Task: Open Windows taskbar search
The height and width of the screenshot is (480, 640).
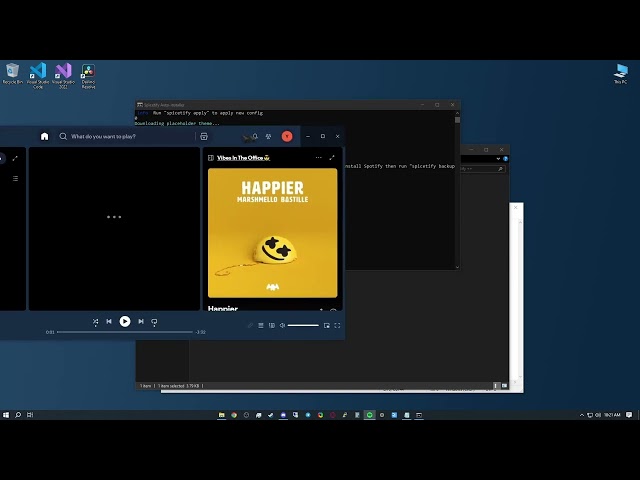Action: click(x=18, y=415)
